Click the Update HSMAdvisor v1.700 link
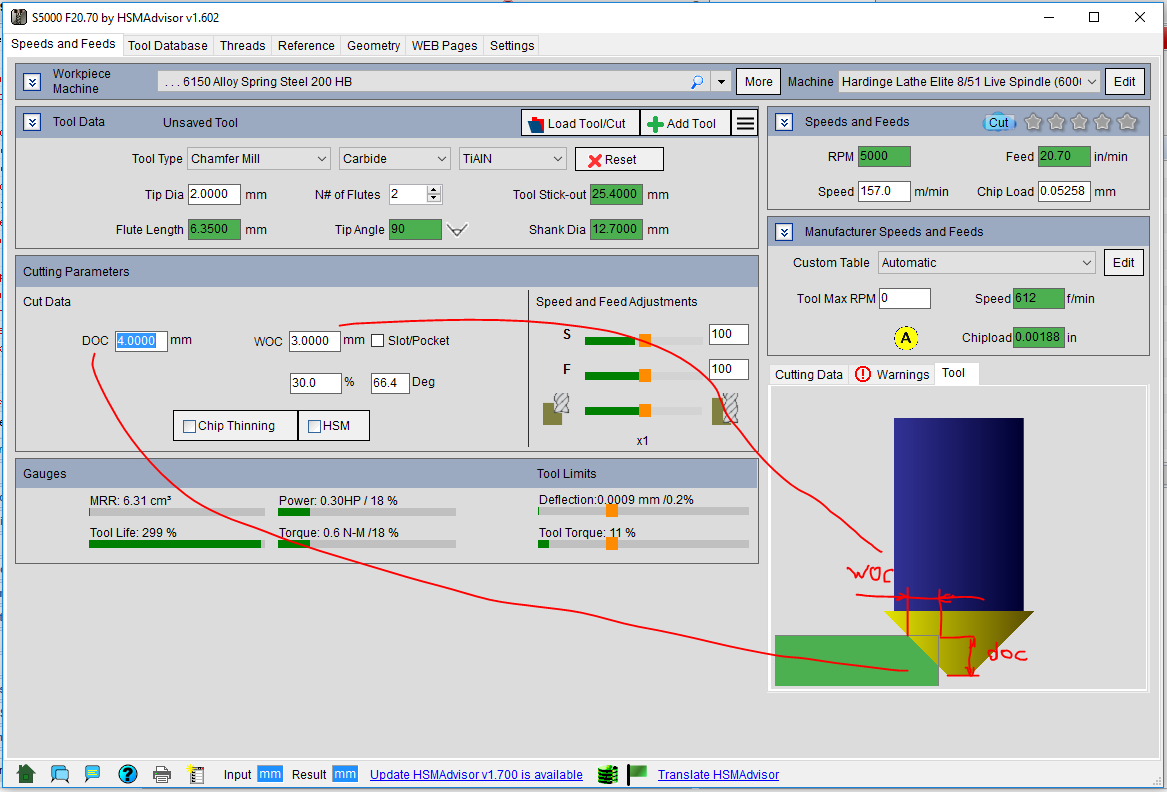 tap(476, 775)
